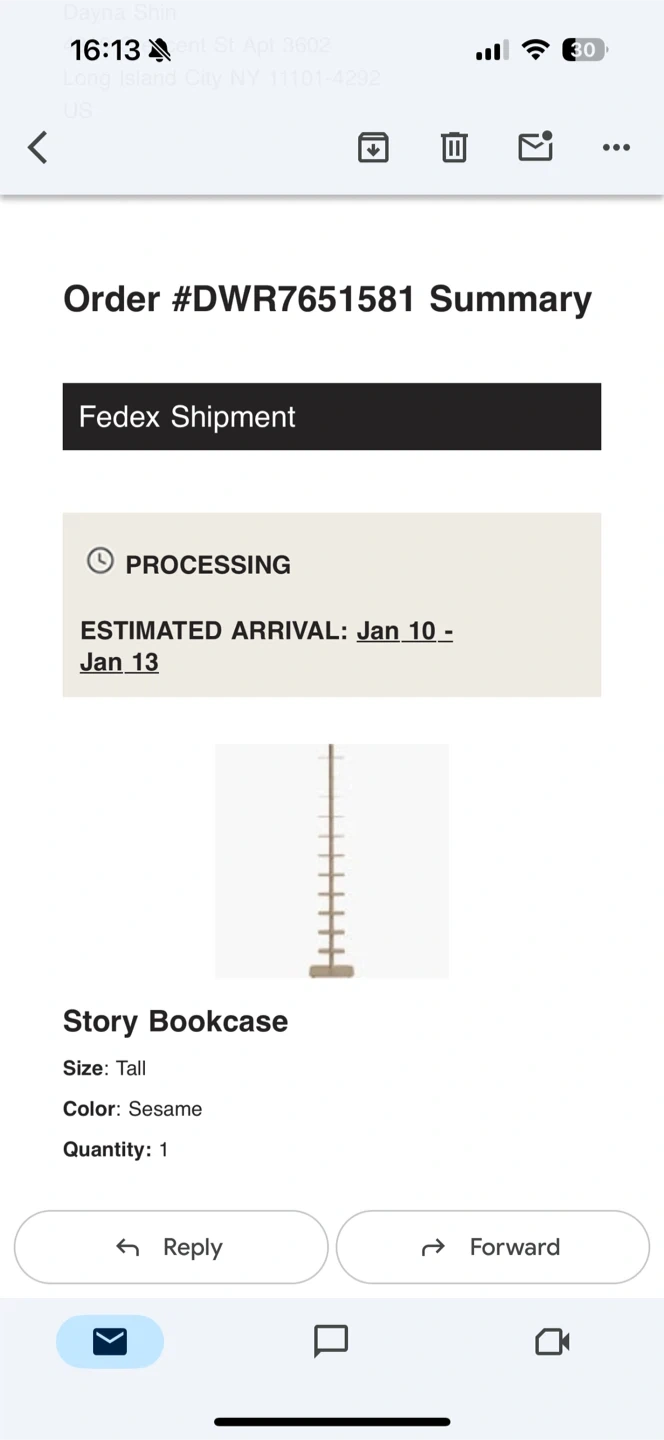Switch to the Mail tab
Screen dimensions: 664x1440
[x=110, y=1341]
